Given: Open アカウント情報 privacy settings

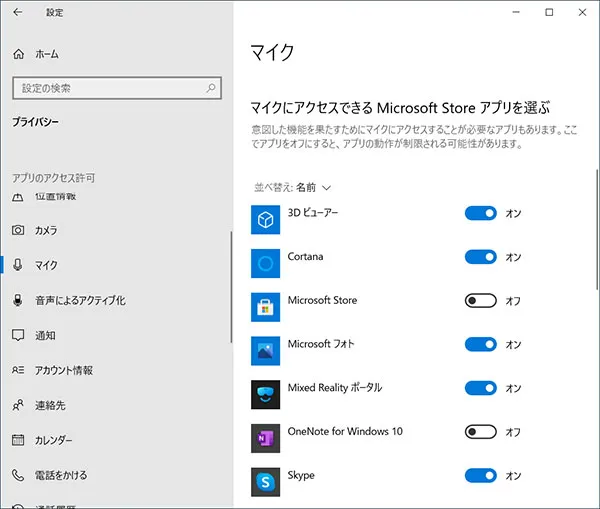Looking at the screenshot, I should 64,370.
